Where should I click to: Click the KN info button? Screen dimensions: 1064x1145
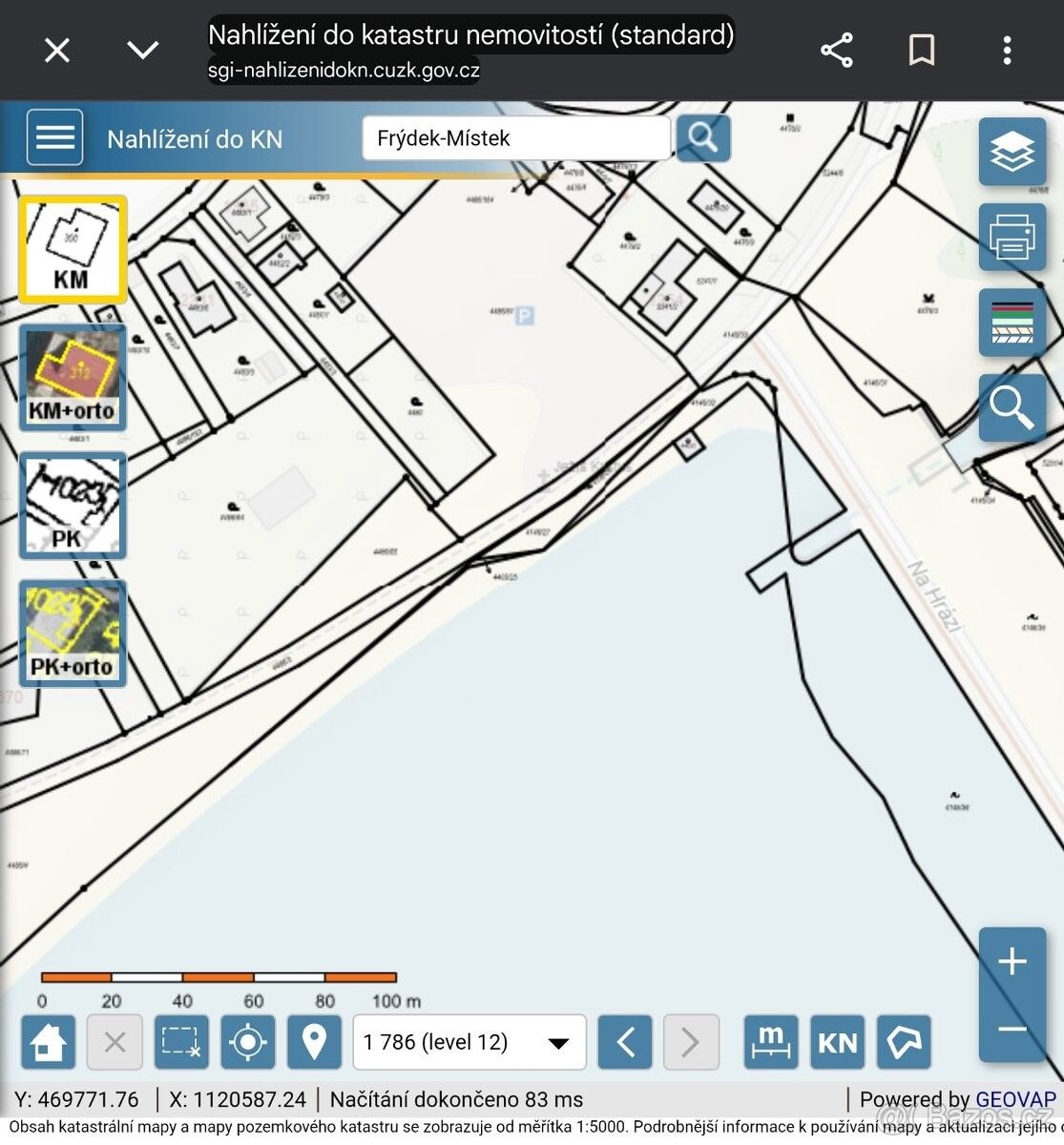[837, 1042]
